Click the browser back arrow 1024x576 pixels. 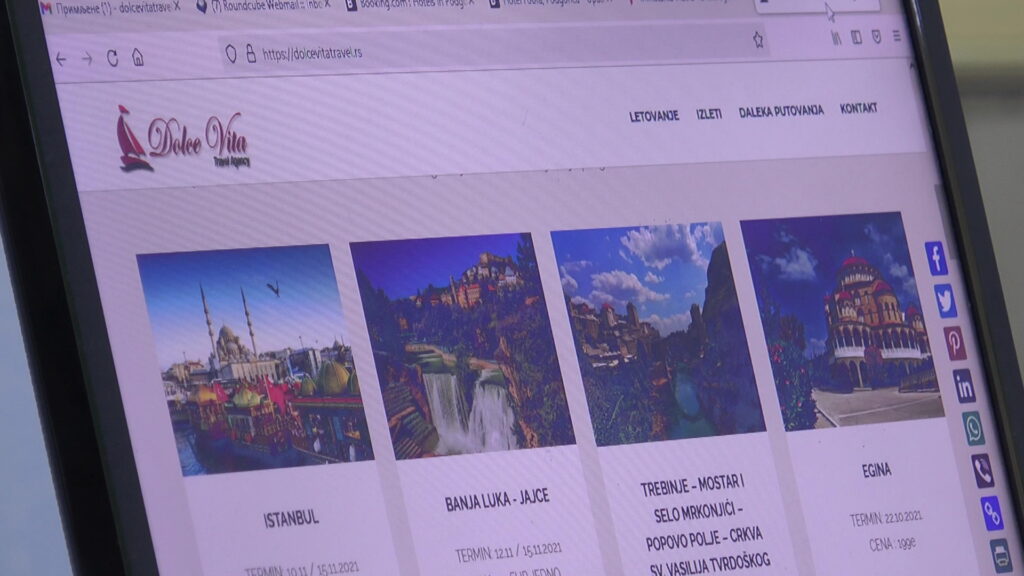pyautogui.click(x=61, y=59)
